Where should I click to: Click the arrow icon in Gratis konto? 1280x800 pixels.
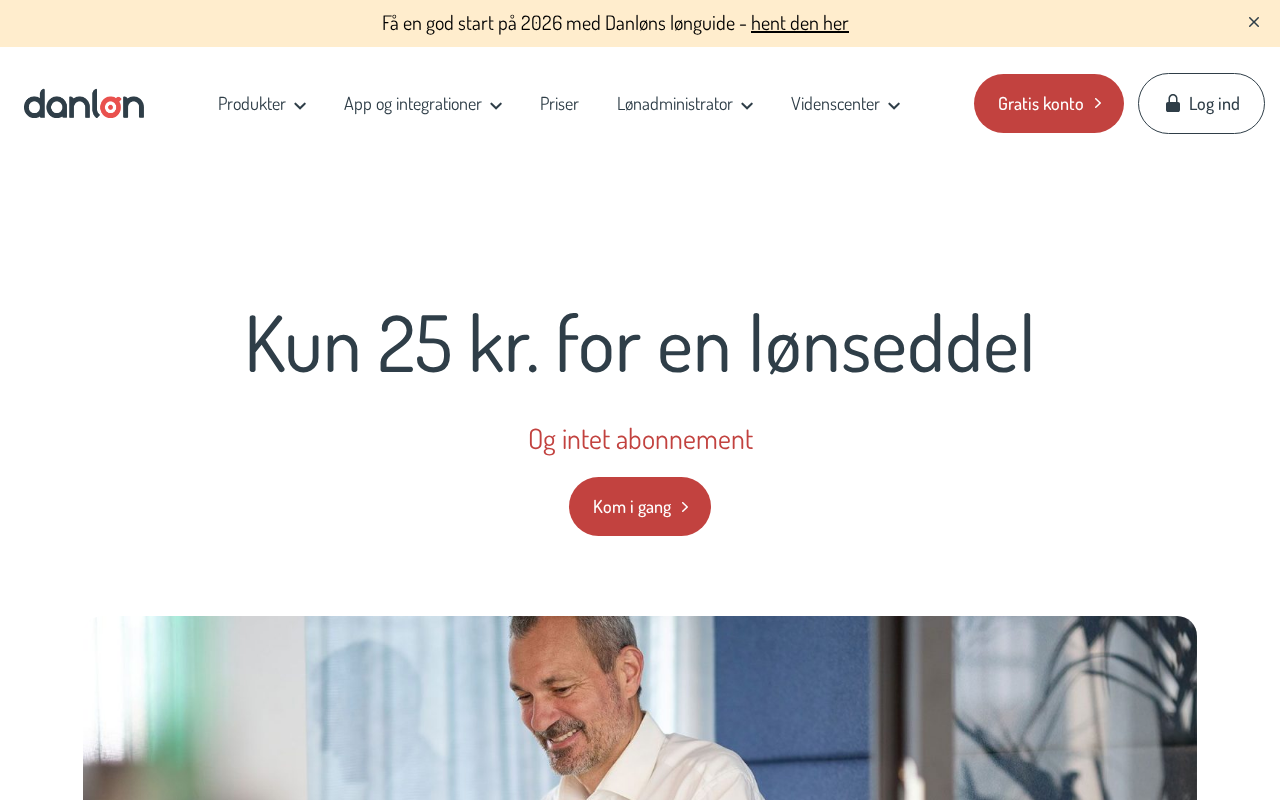1098,103
